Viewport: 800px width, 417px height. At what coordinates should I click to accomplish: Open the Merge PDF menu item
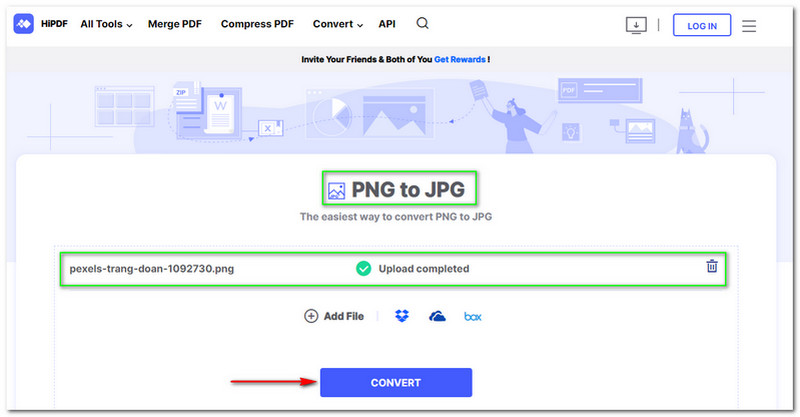pyautogui.click(x=176, y=24)
